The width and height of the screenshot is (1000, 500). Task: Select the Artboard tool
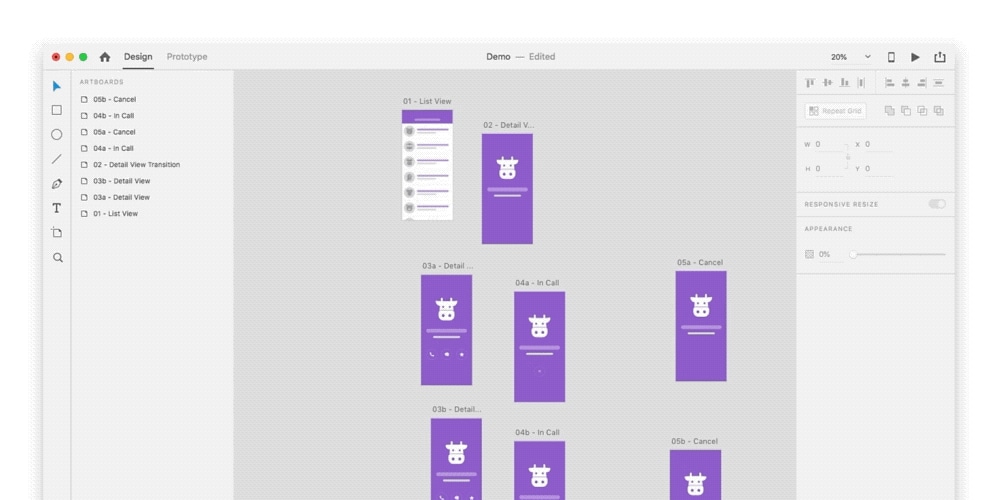[57, 232]
